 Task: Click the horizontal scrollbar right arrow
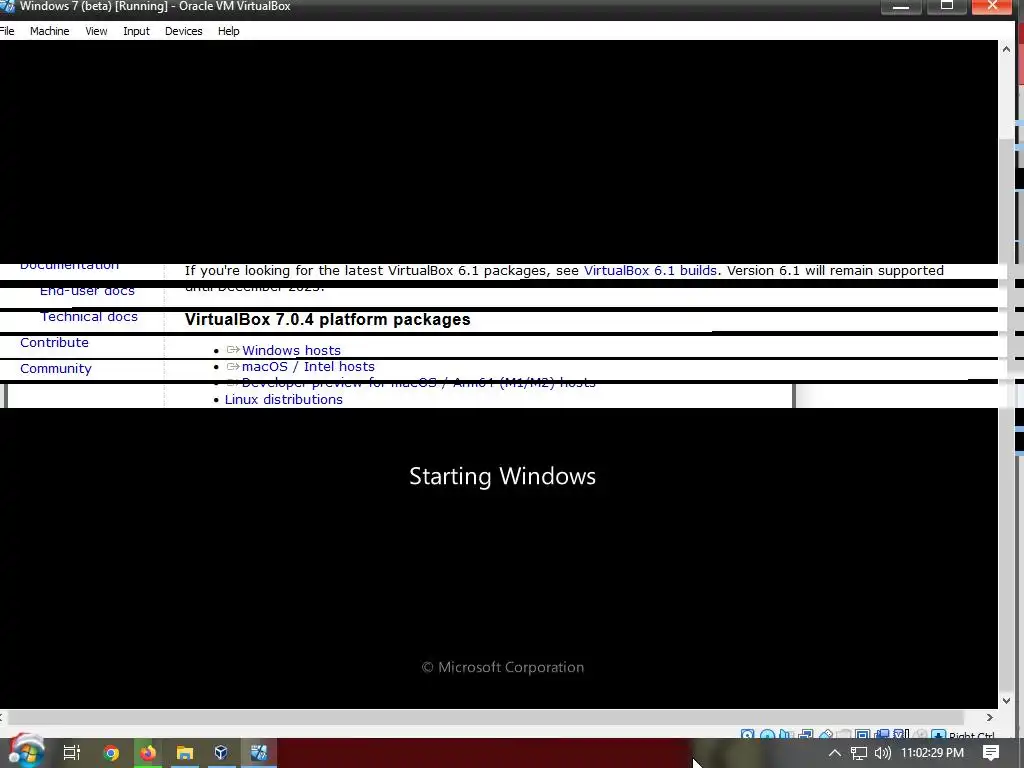click(x=989, y=717)
